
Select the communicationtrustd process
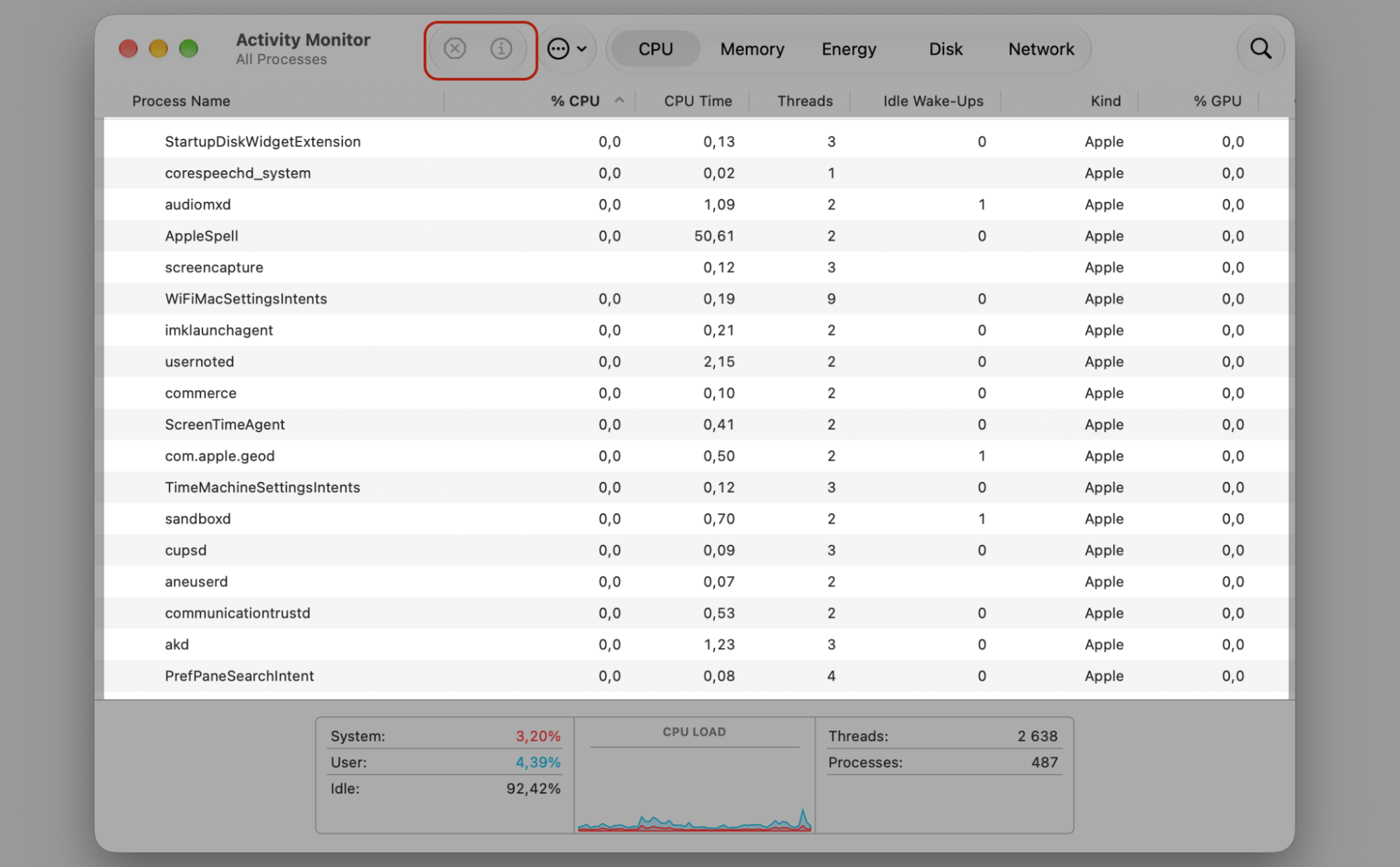click(696, 613)
